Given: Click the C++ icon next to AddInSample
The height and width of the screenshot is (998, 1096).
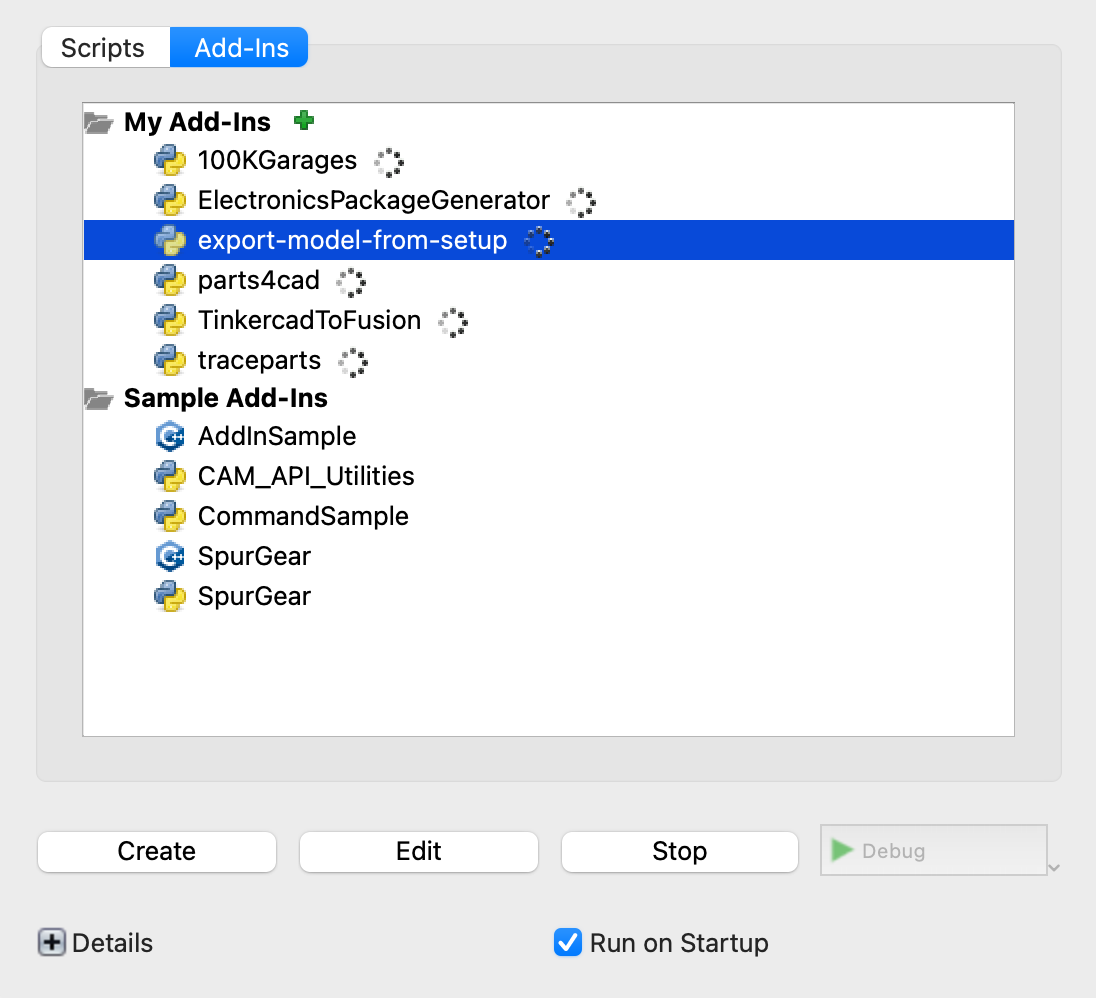Looking at the screenshot, I should [x=170, y=437].
